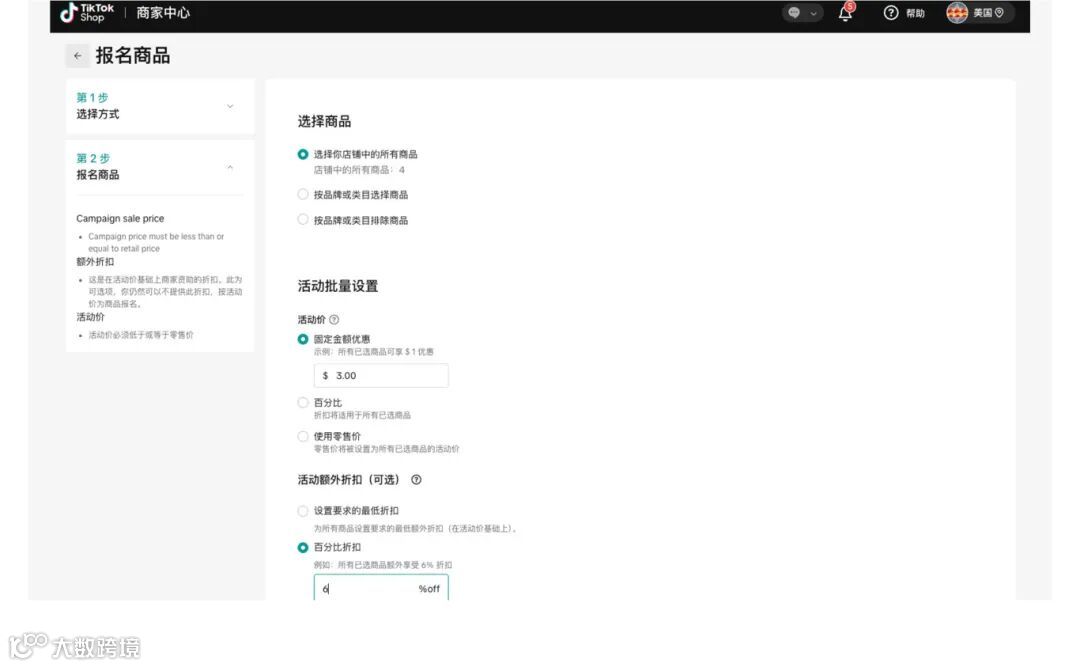Go back with the arrow button
The width and height of the screenshot is (1080, 667).
coord(78,56)
